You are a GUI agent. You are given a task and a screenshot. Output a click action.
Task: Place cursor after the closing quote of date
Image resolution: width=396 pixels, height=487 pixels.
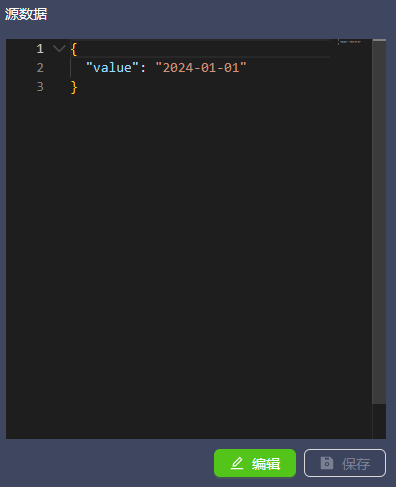click(x=247, y=68)
